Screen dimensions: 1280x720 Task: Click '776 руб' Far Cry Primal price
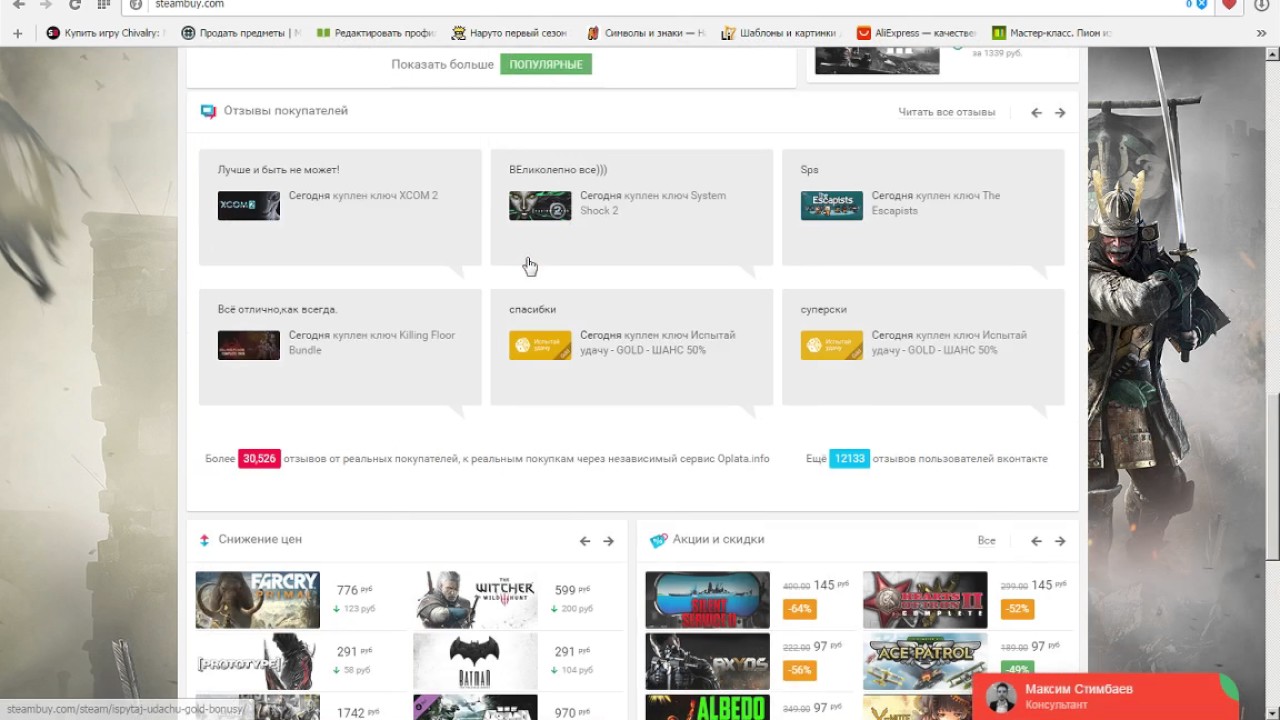pos(354,590)
